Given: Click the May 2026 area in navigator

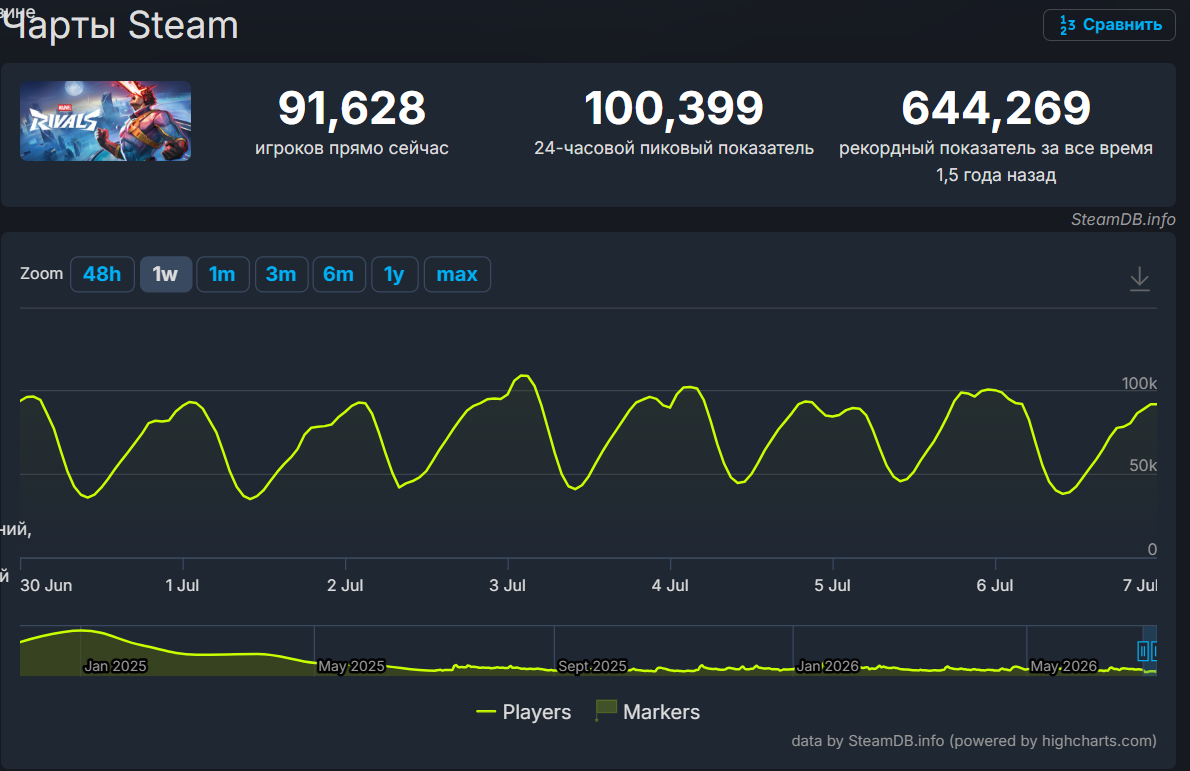Looking at the screenshot, I should pos(1063,666).
